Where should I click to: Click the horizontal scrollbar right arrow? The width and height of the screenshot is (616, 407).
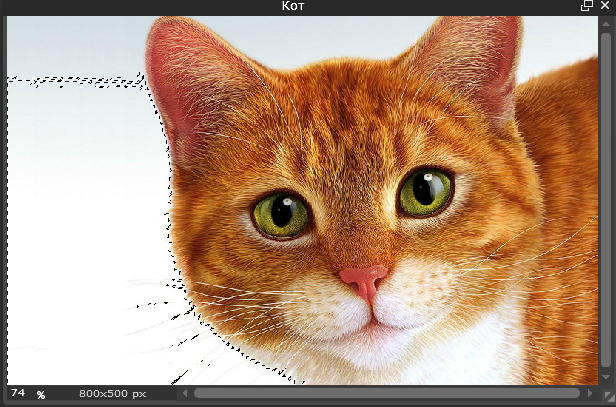tap(590, 393)
